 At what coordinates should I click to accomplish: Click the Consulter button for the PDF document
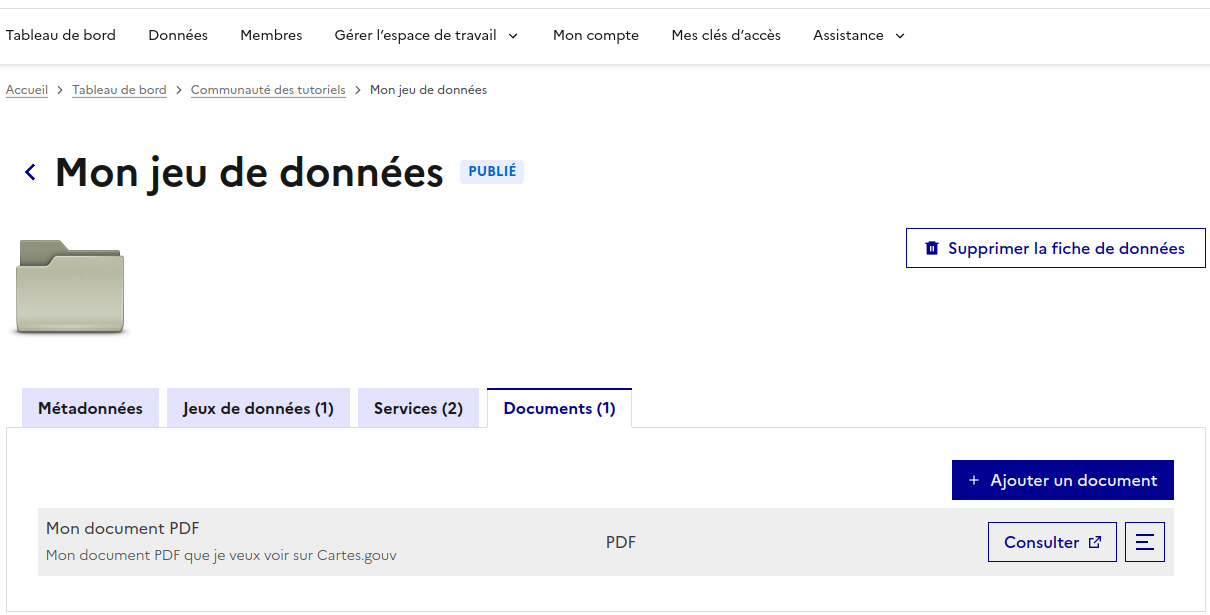pyautogui.click(x=1052, y=541)
